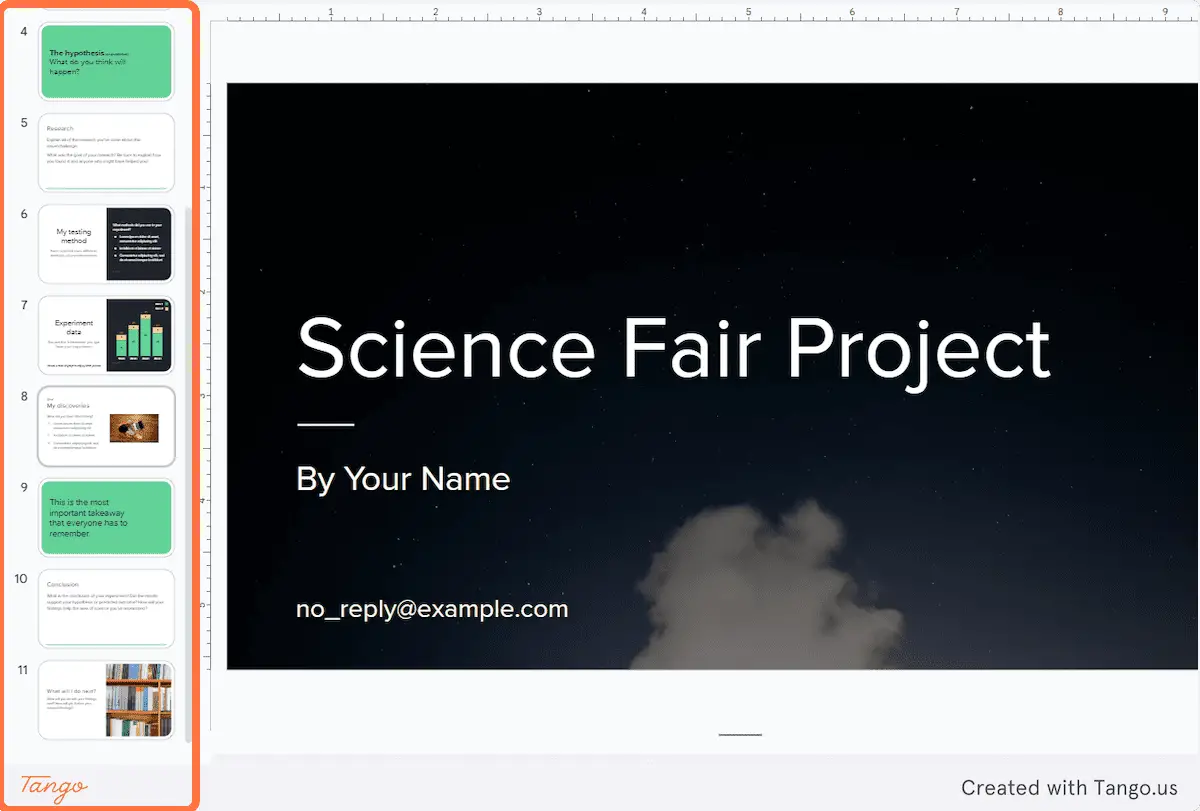This screenshot has height=811, width=1200.
Task: Select 'My testing method' slide 6 thumbnail
Action: (106, 244)
